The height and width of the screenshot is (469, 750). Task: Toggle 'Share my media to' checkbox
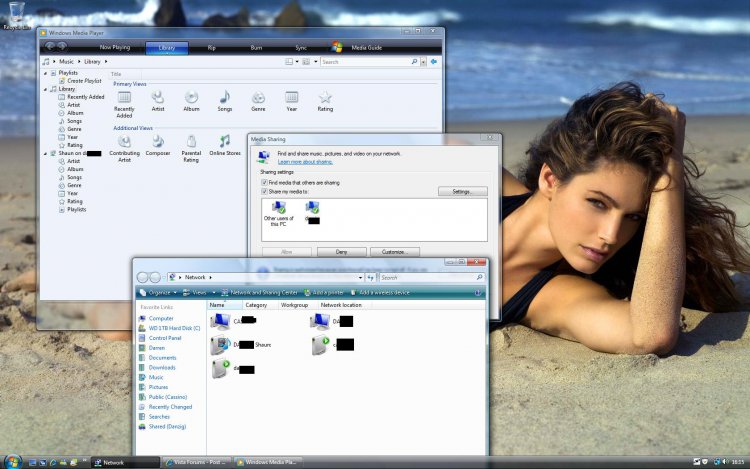[x=264, y=191]
